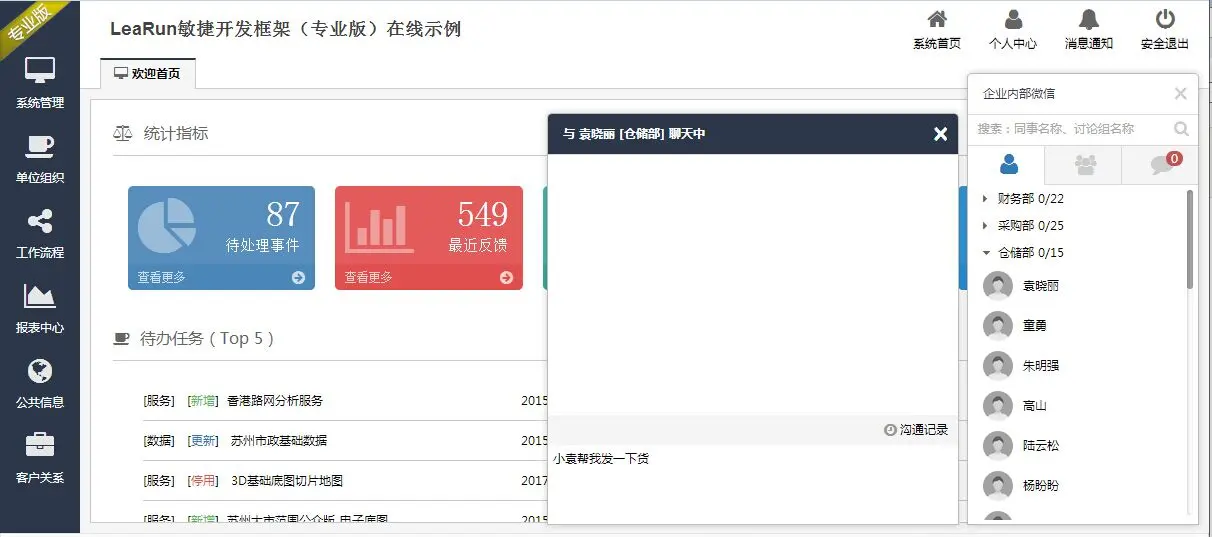Open 单位组织 sidebar module

click(40, 159)
